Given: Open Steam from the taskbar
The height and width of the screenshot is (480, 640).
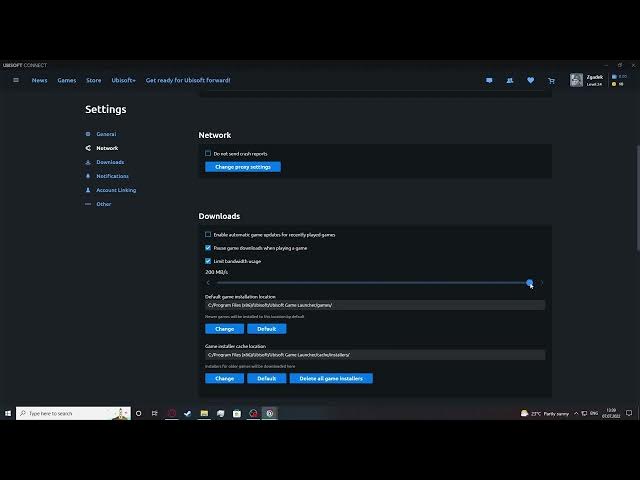Looking at the screenshot, I should [x=187, y=413].
